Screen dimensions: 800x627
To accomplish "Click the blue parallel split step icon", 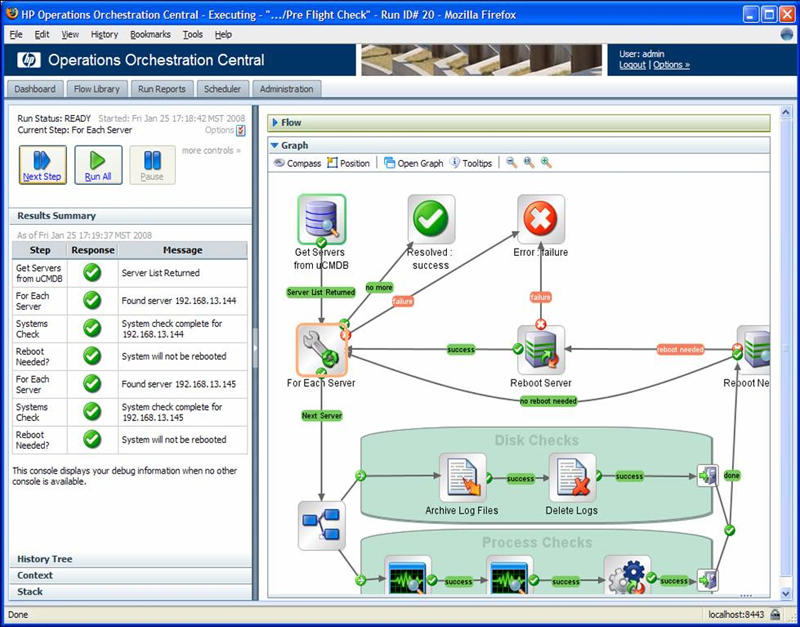I will (x=321, y=525).
